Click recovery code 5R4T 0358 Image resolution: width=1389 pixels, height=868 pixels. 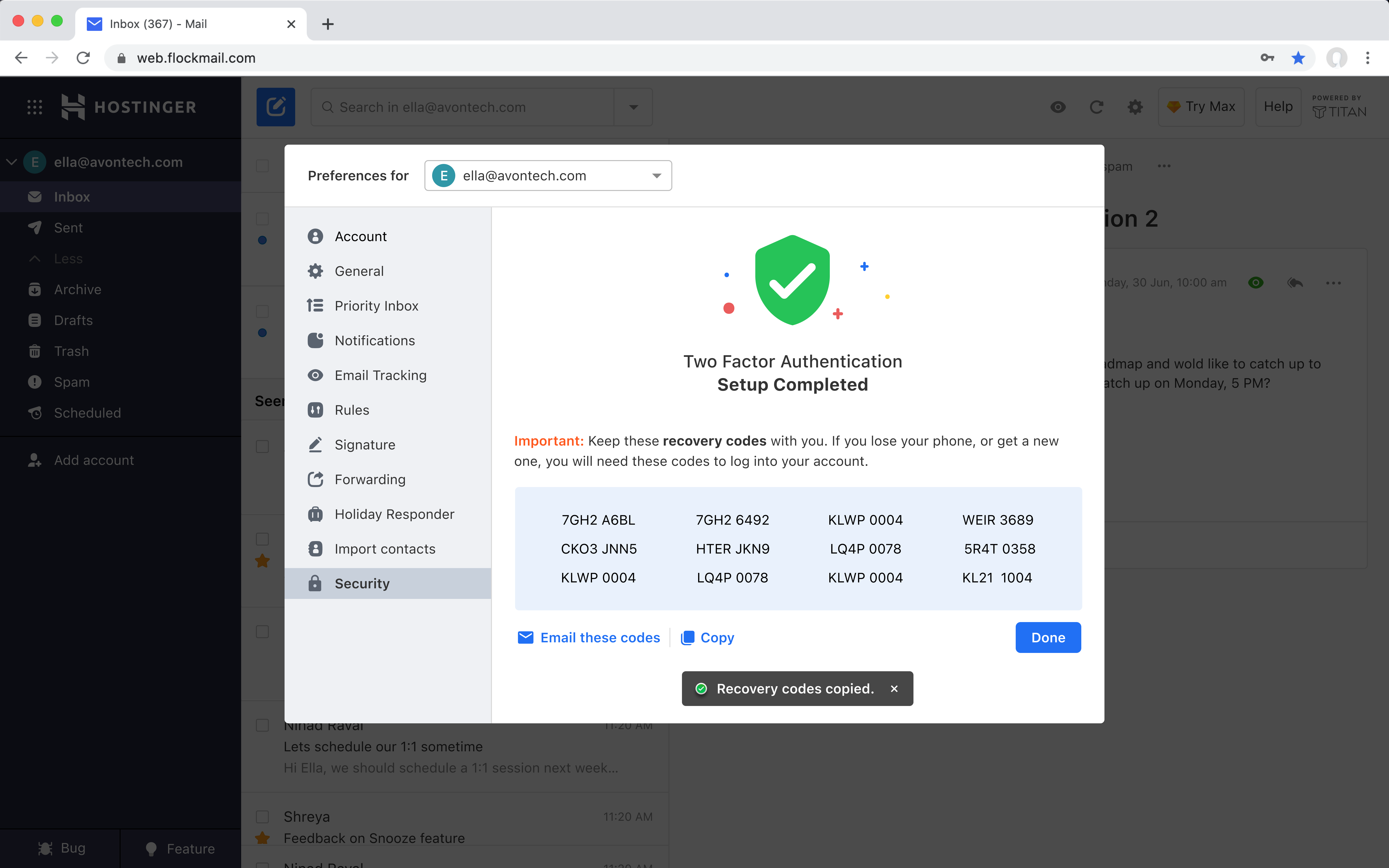click(999, 549)
